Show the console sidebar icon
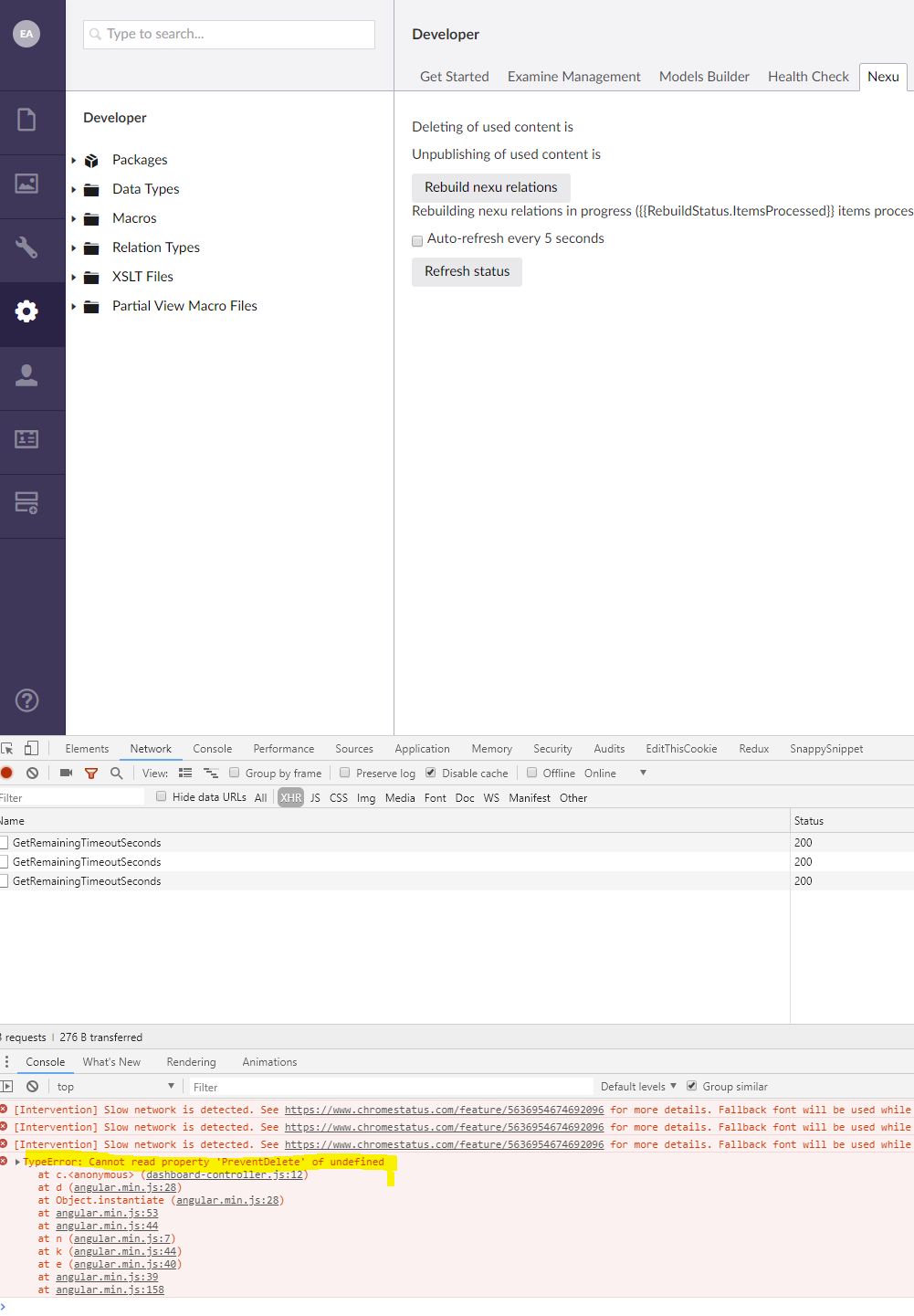 point(7,1086)
